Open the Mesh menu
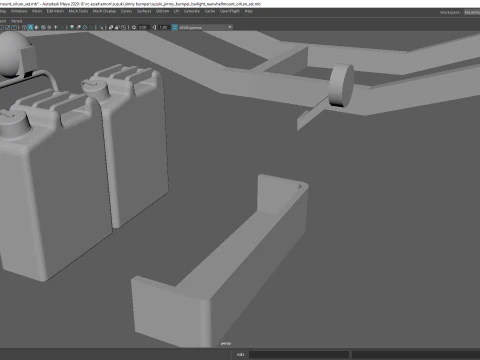 37,11
